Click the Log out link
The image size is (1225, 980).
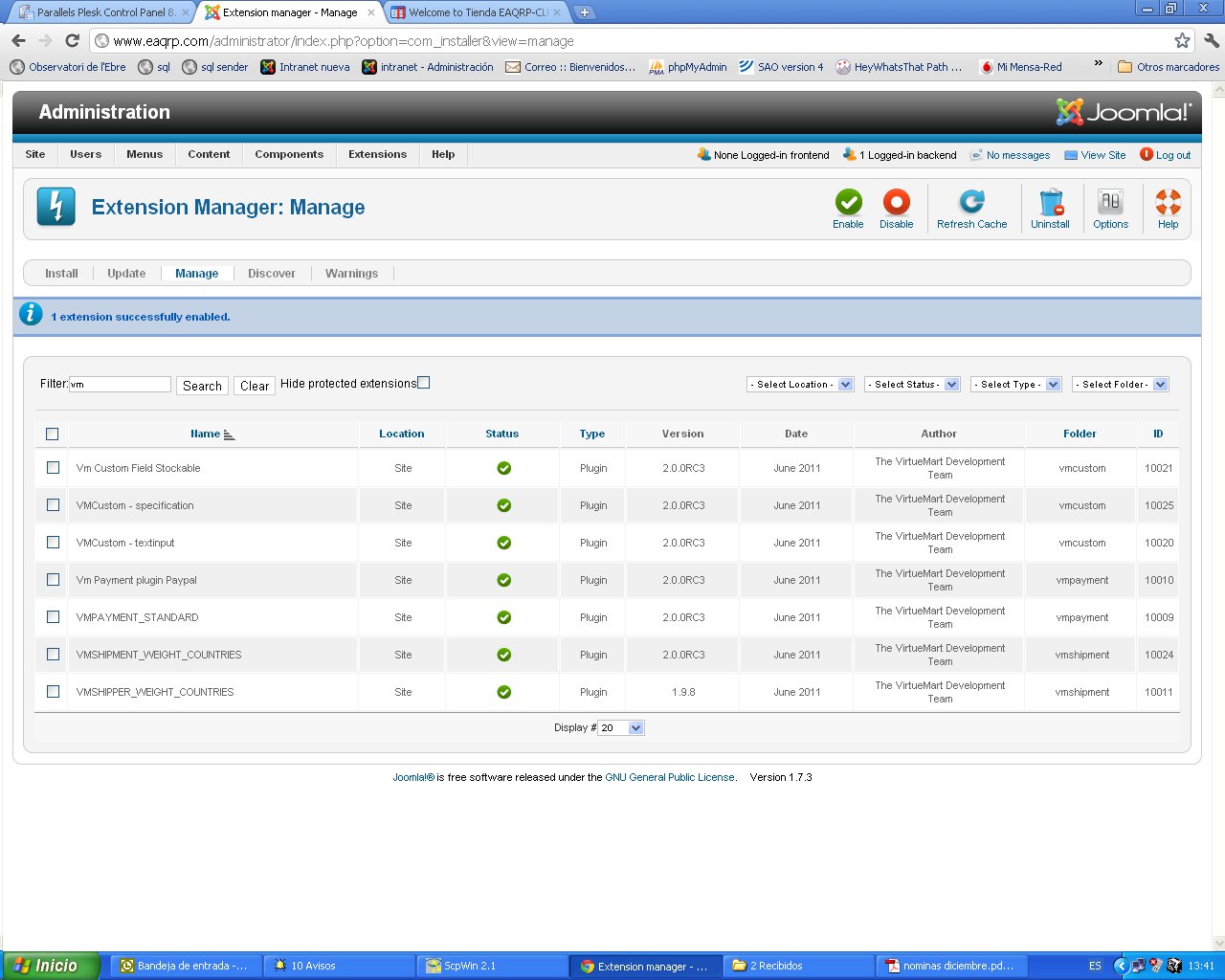tap(1166, 155)
